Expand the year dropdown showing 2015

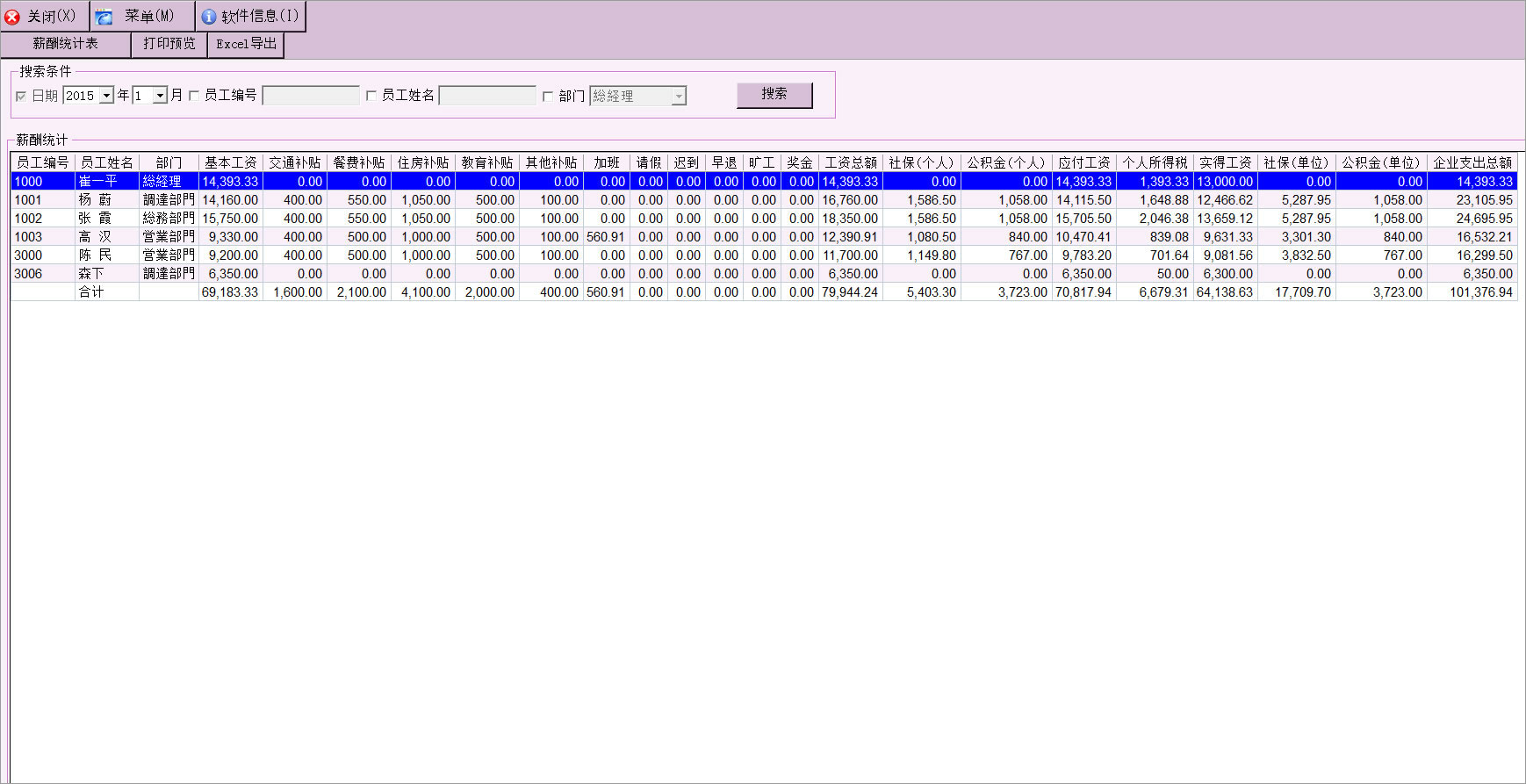tap(107, 96)
